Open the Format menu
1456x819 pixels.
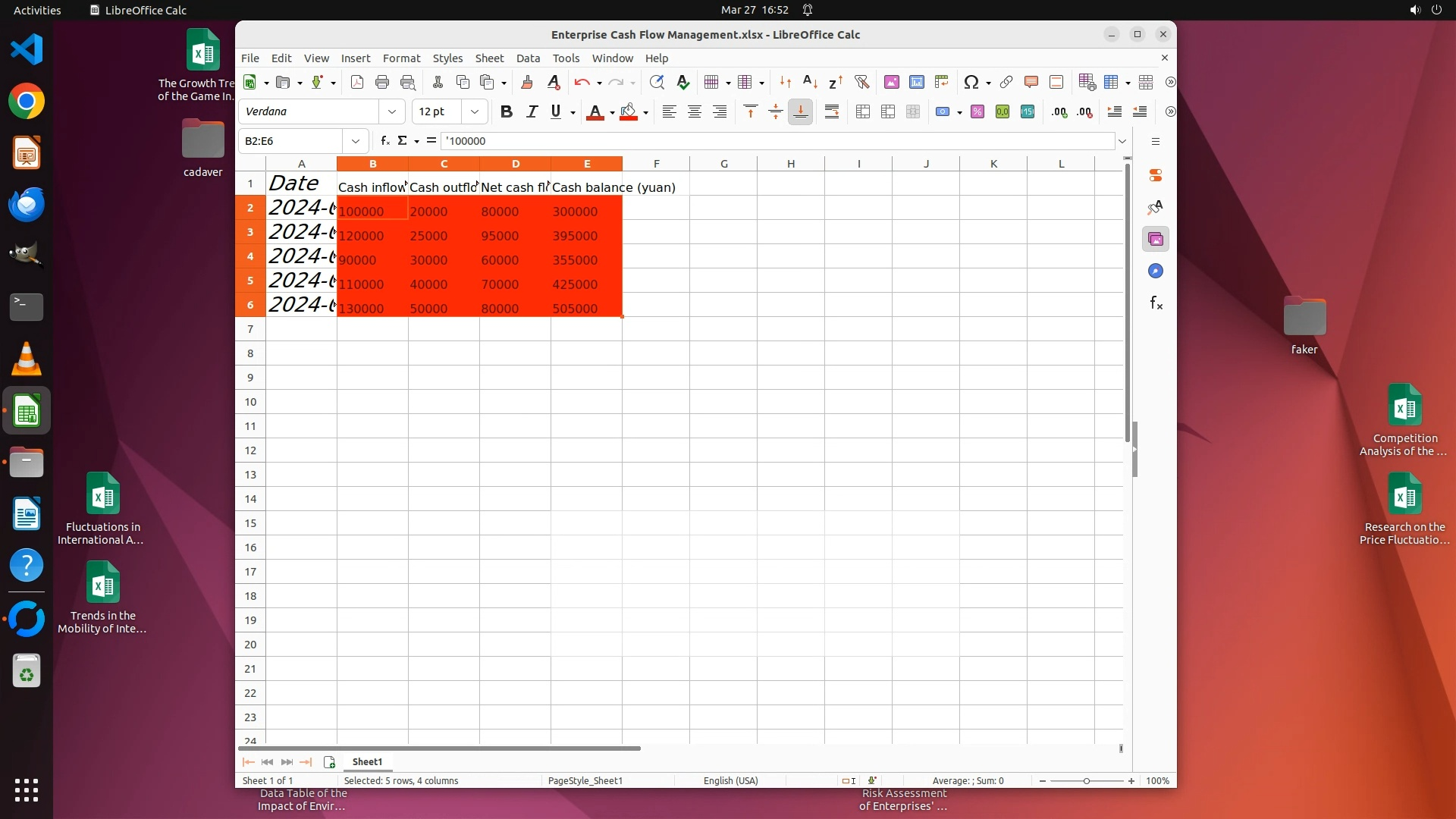pyautogui.click(x=401, y=58)
